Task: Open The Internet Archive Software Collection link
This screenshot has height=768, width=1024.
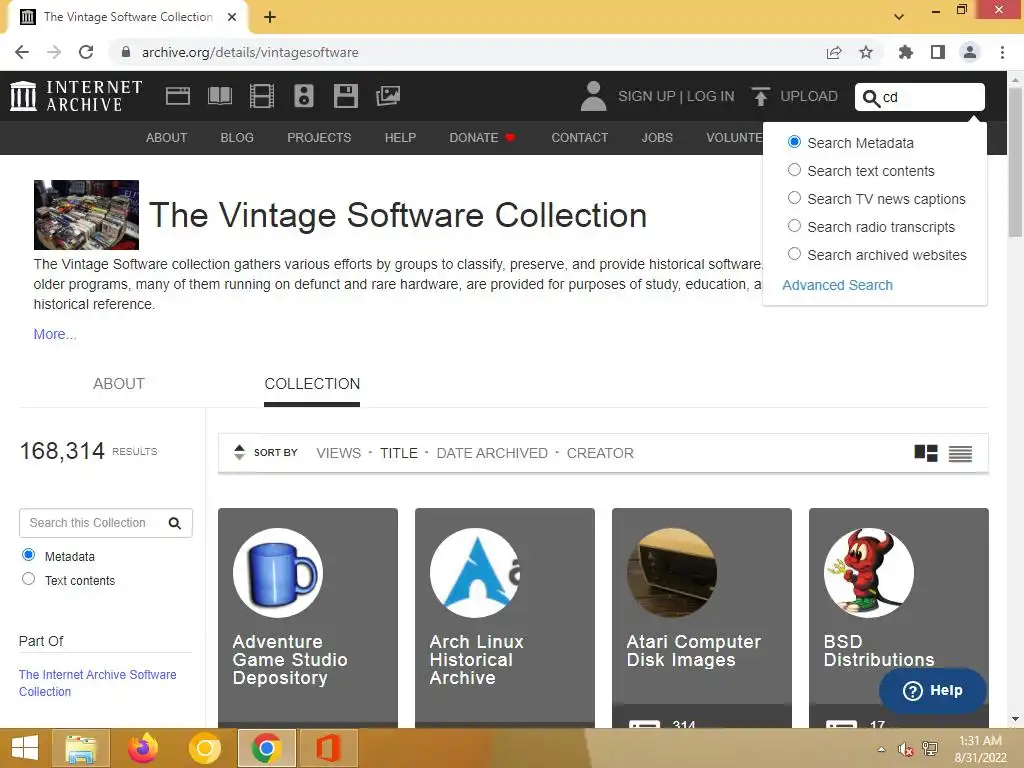Action: coord(97,683)
